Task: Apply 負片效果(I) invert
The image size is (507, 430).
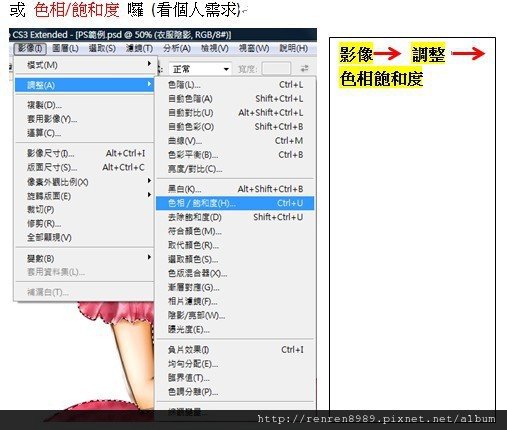Action: (235, 350)
